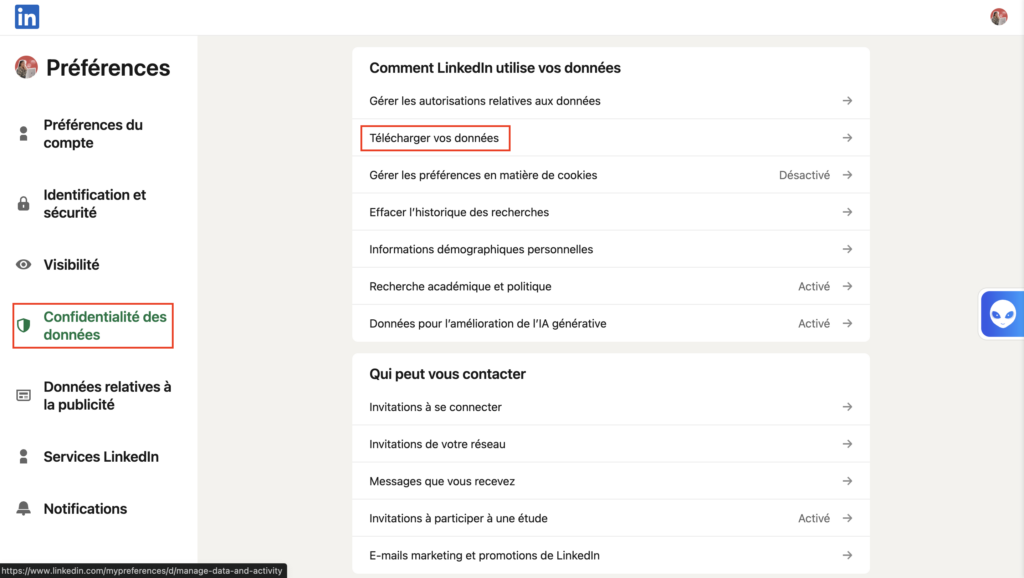Viewport: 1024px width, 578px height.
Task: Open E-mails marketing et promotions de LinkedIn
Action: 611,555
